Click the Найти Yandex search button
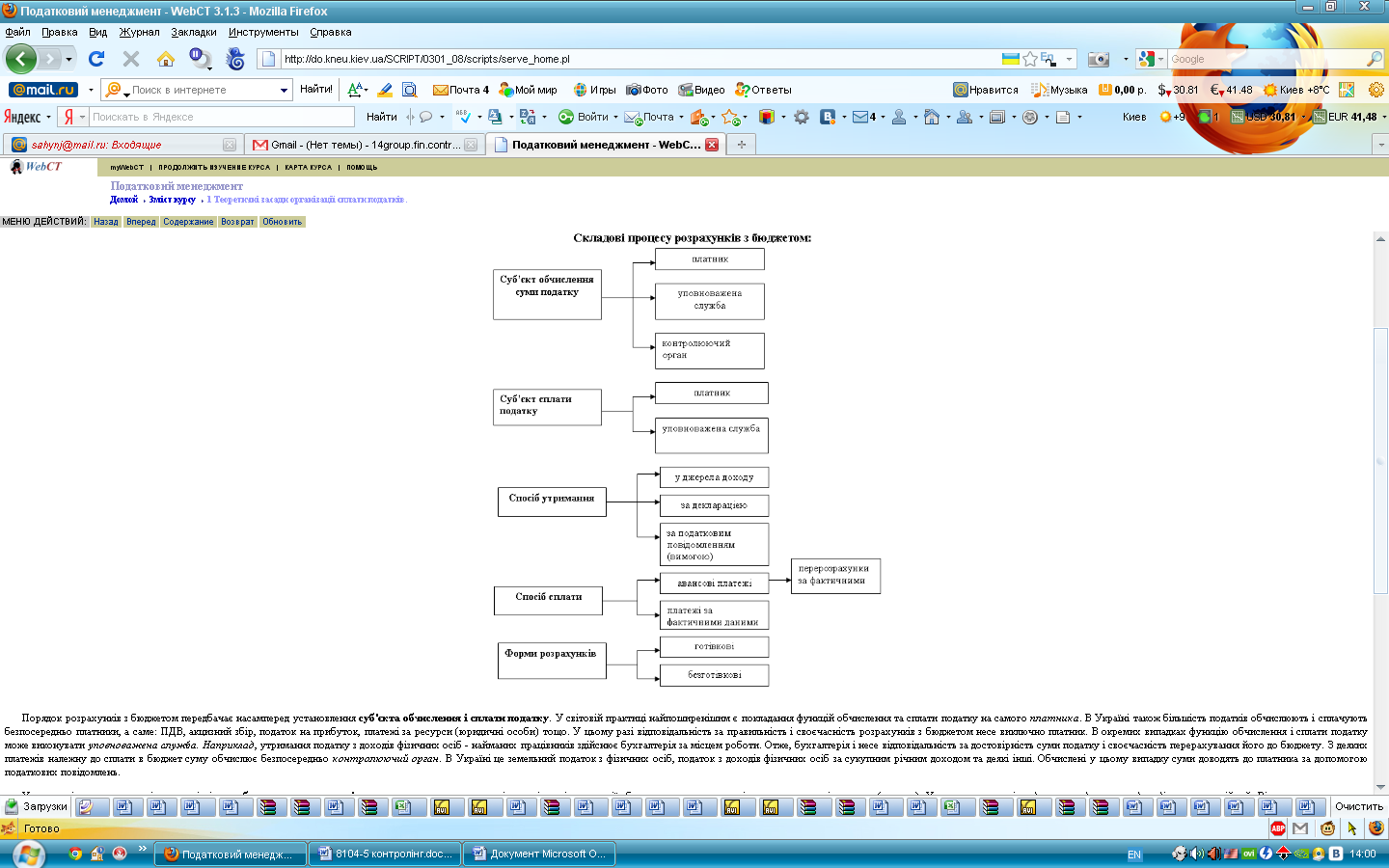Viewport: 1389px width, 868px height. 382,117
